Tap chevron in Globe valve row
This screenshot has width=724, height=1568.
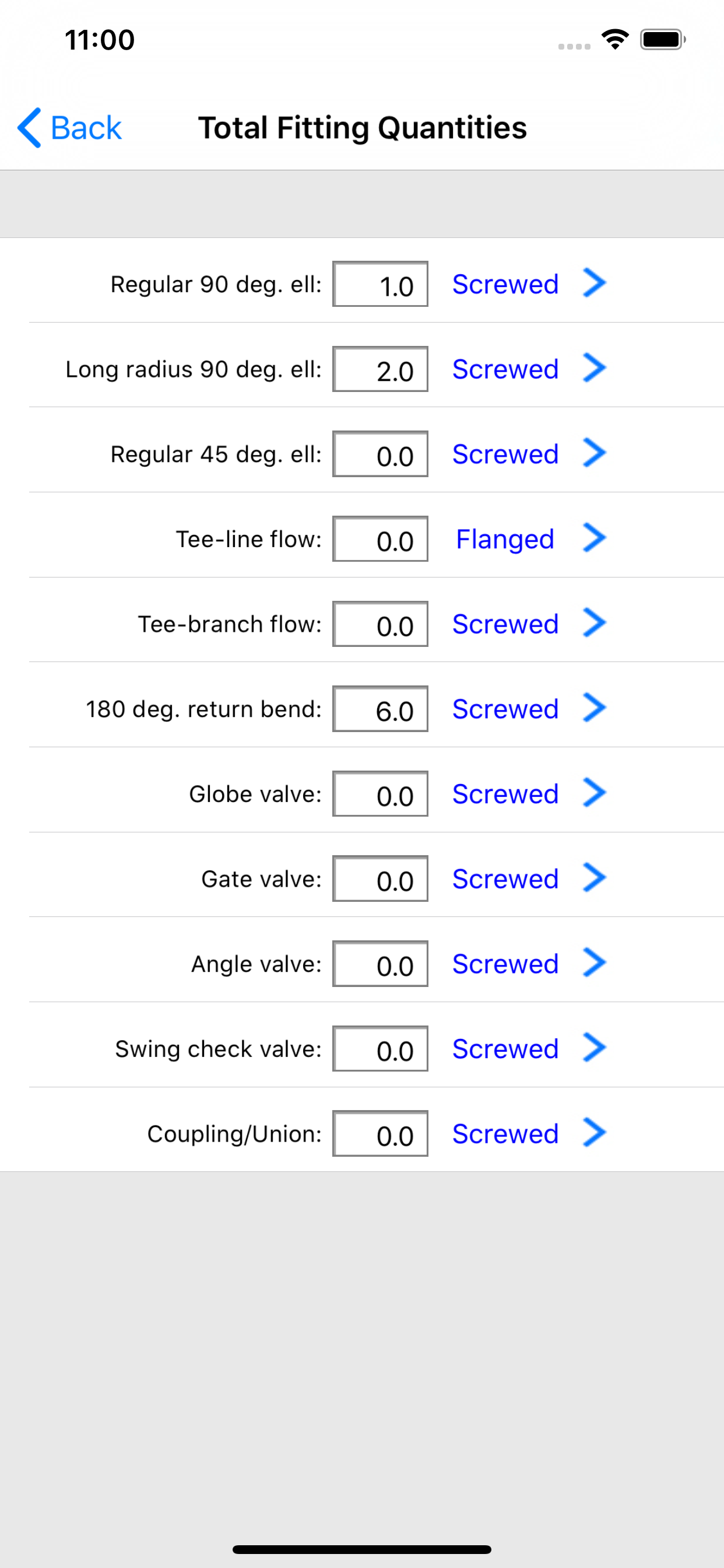click(595, 793)
